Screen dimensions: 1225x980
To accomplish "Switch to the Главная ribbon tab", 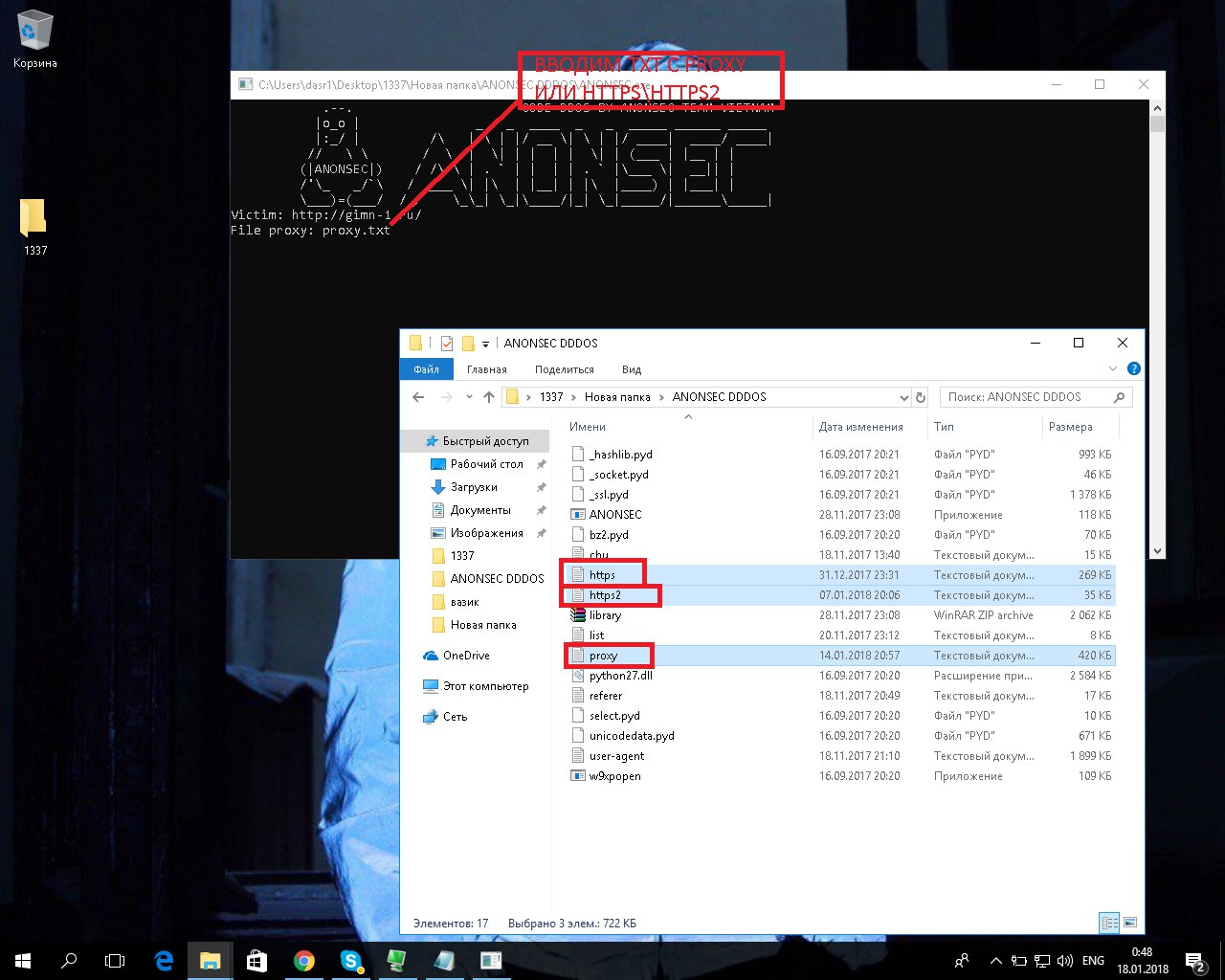I will pyautogui.click(x=487, y=369).
